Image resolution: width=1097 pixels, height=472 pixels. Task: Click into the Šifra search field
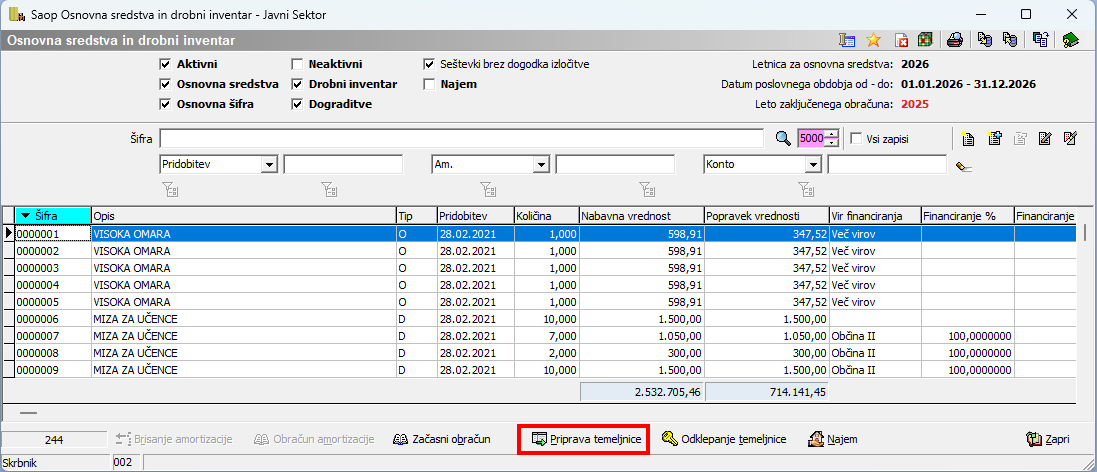(x=462, y=138)
